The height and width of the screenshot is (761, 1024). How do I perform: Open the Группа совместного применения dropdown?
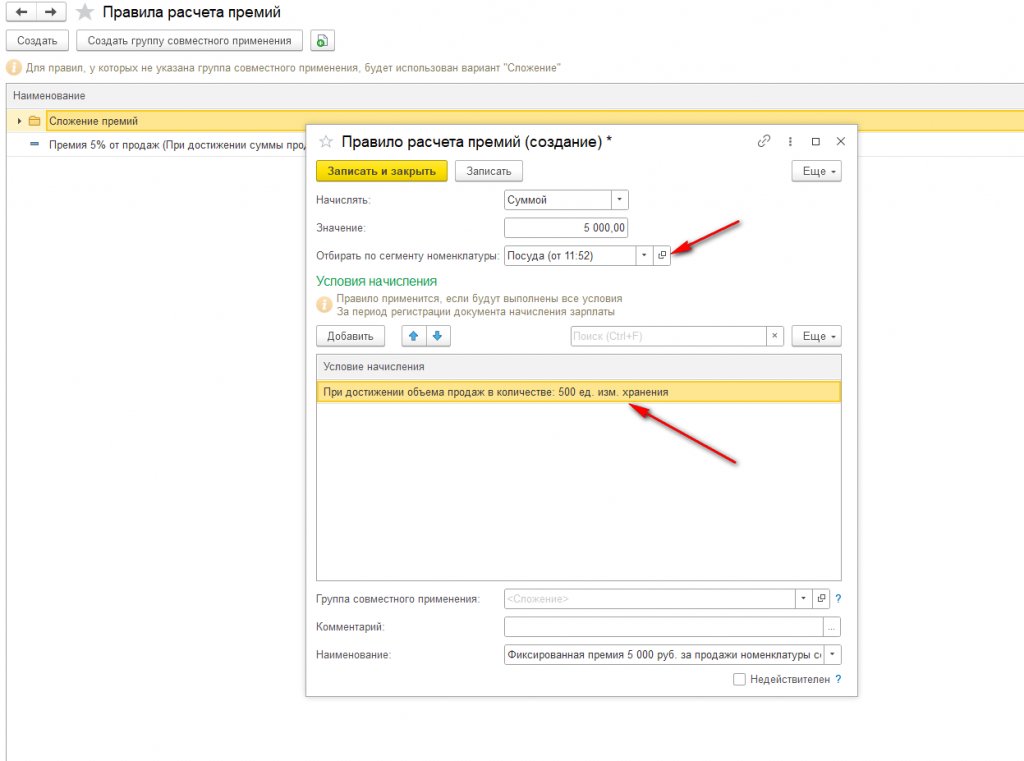pyautogui.click(x=803, y=598)
